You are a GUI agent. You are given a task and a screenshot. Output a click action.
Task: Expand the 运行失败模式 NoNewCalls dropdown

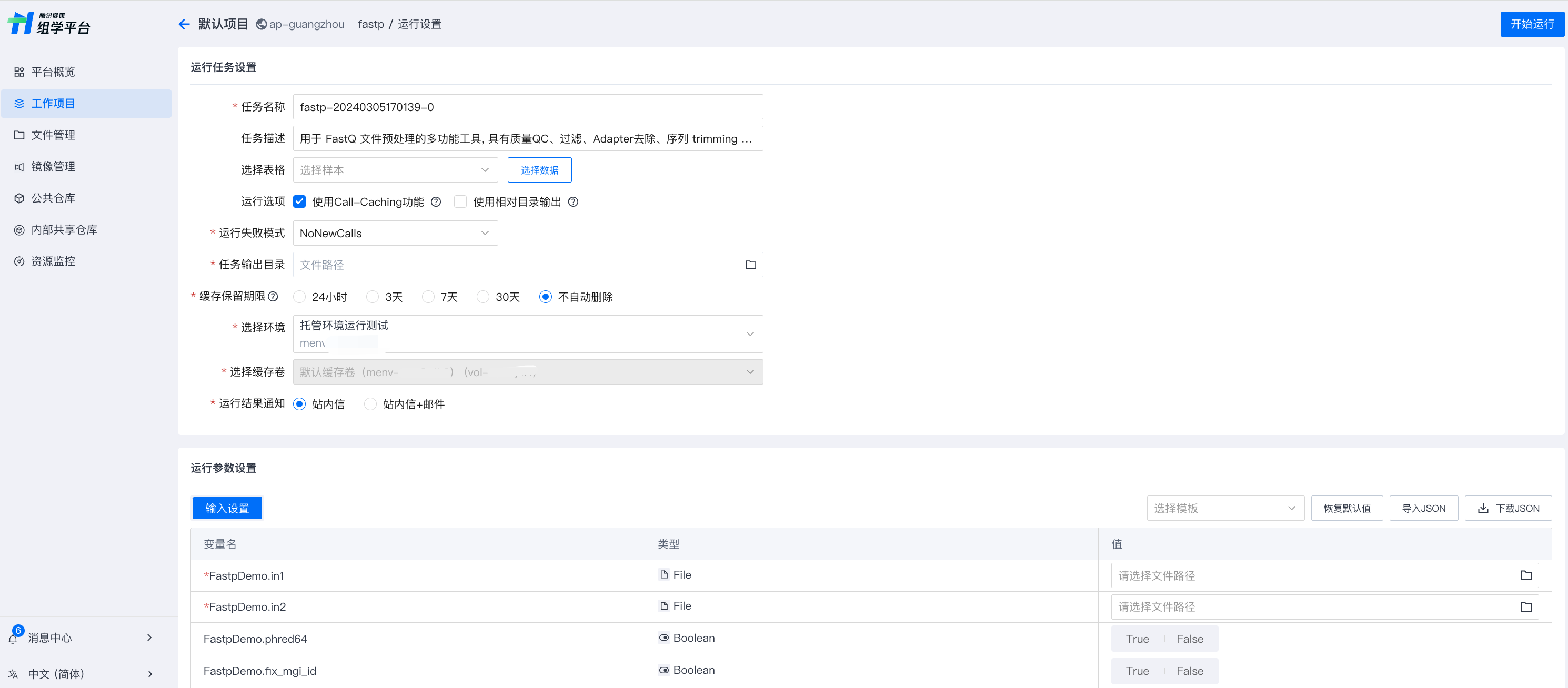click(x=395, y=233)
